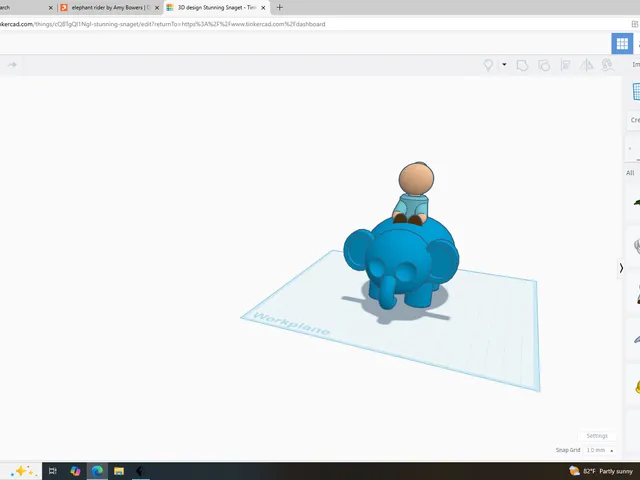Open a new browser tab with plus button
Screen dimensions: 640x480
pyautogui.click(x=280, y=7)
